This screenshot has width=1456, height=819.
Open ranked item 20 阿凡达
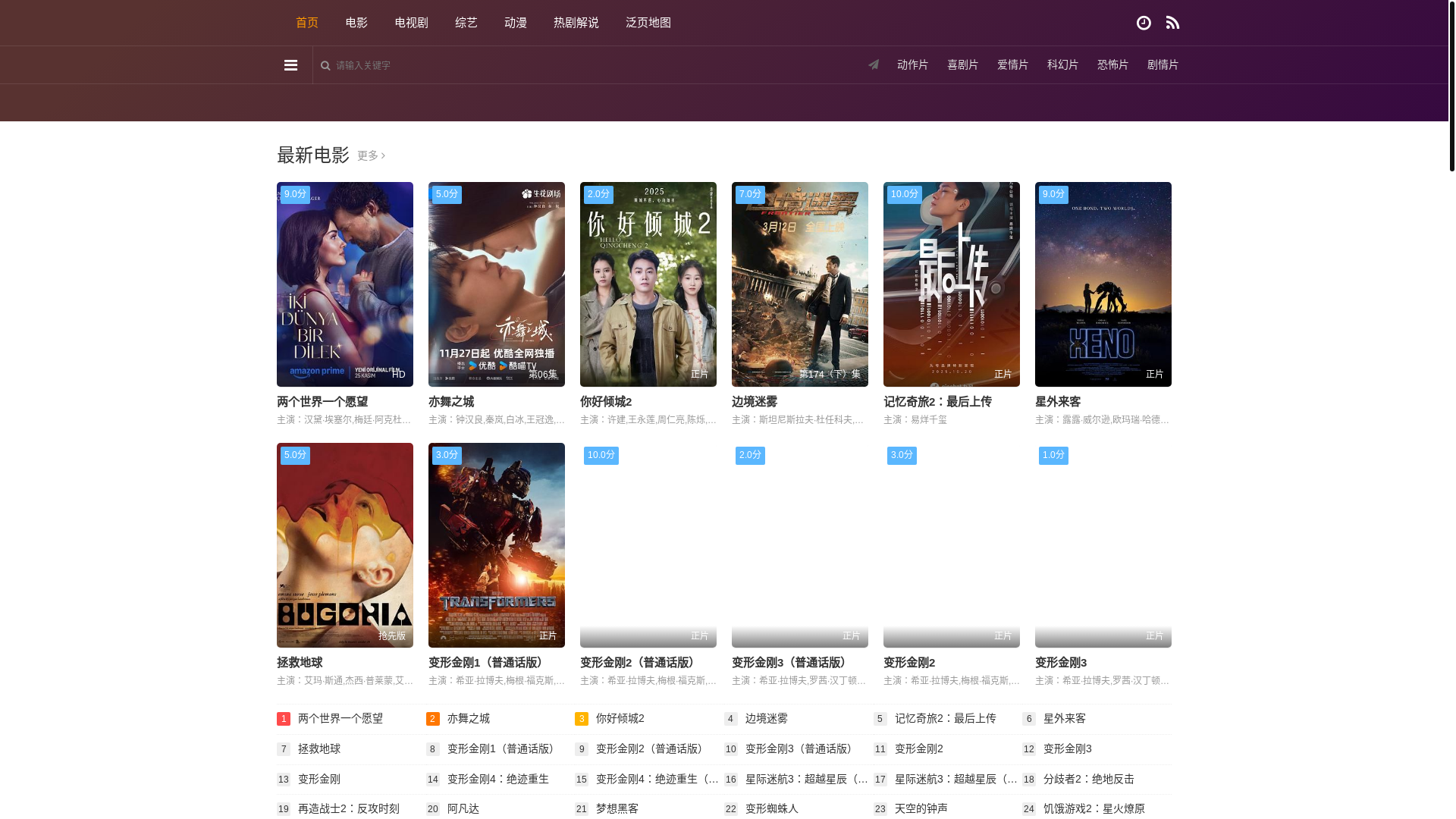pos(463,808)
